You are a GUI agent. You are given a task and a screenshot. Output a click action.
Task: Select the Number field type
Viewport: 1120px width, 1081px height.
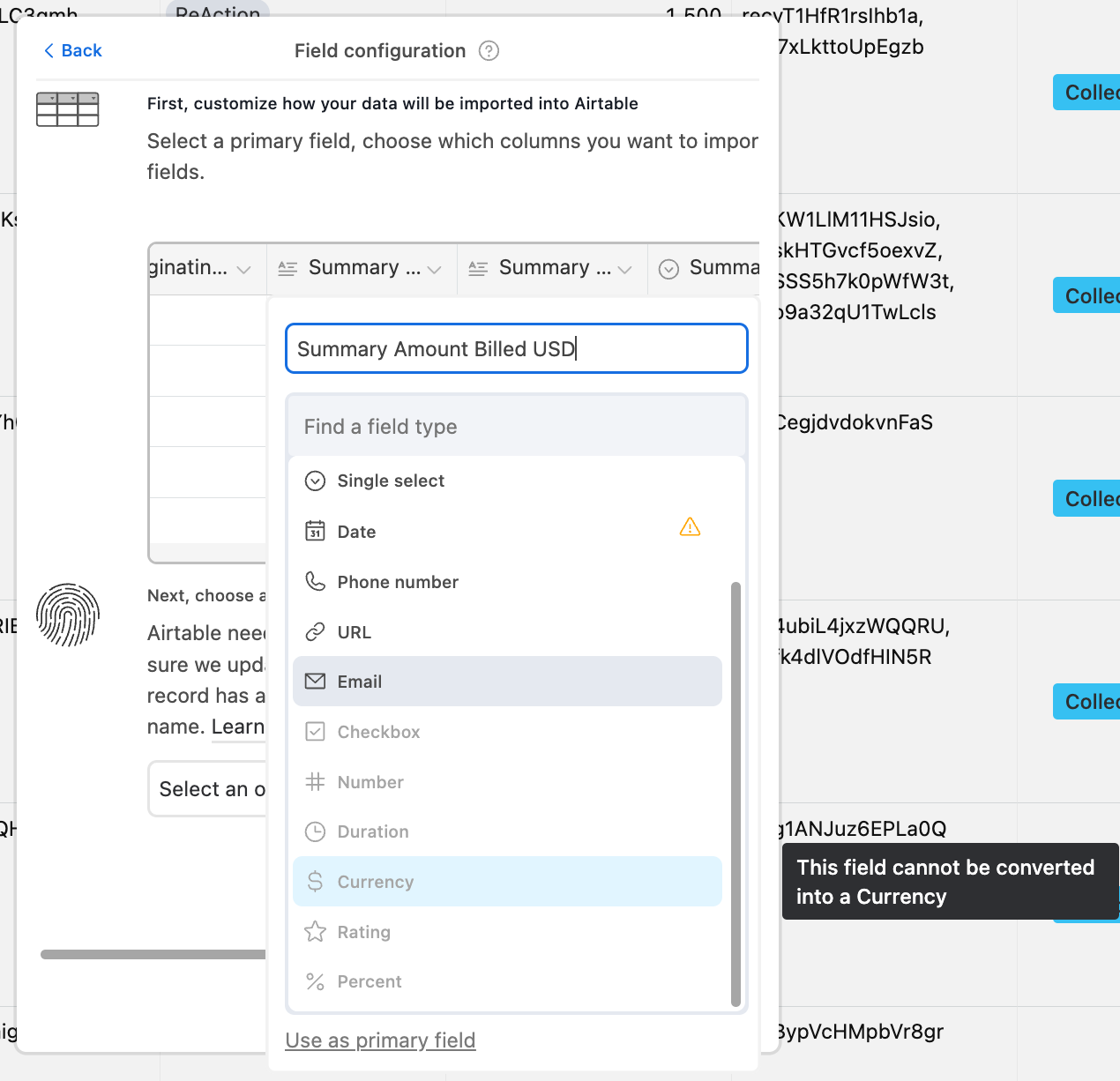[x=507, y=782]
